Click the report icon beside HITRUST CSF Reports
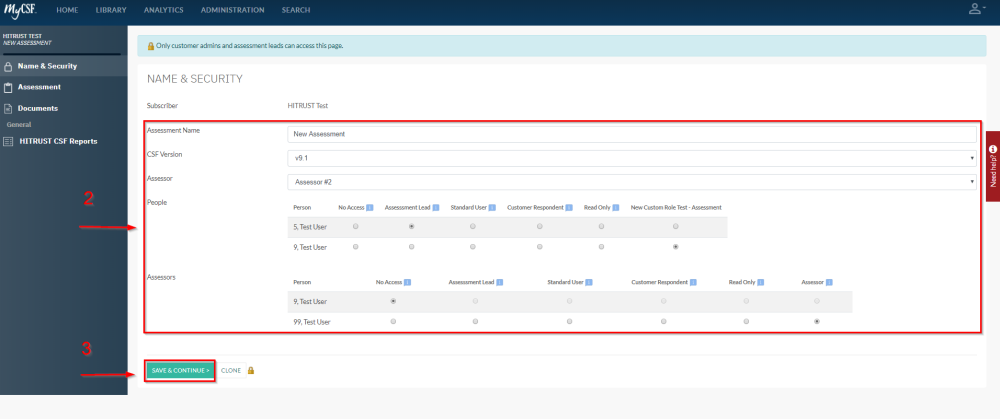Viewport: 1000px width, 419px height. click(8, 142)
